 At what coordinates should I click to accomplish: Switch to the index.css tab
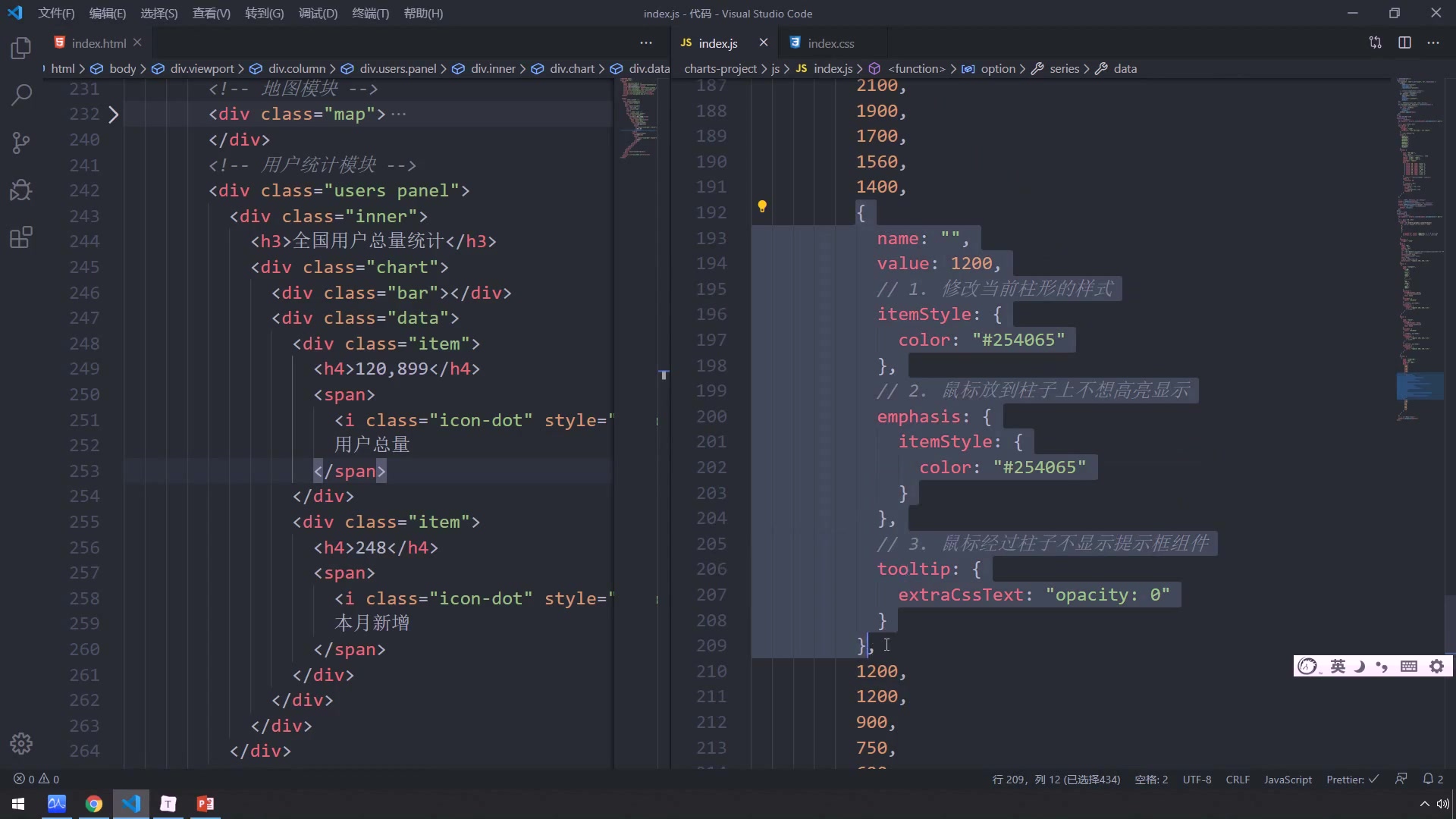830,43
